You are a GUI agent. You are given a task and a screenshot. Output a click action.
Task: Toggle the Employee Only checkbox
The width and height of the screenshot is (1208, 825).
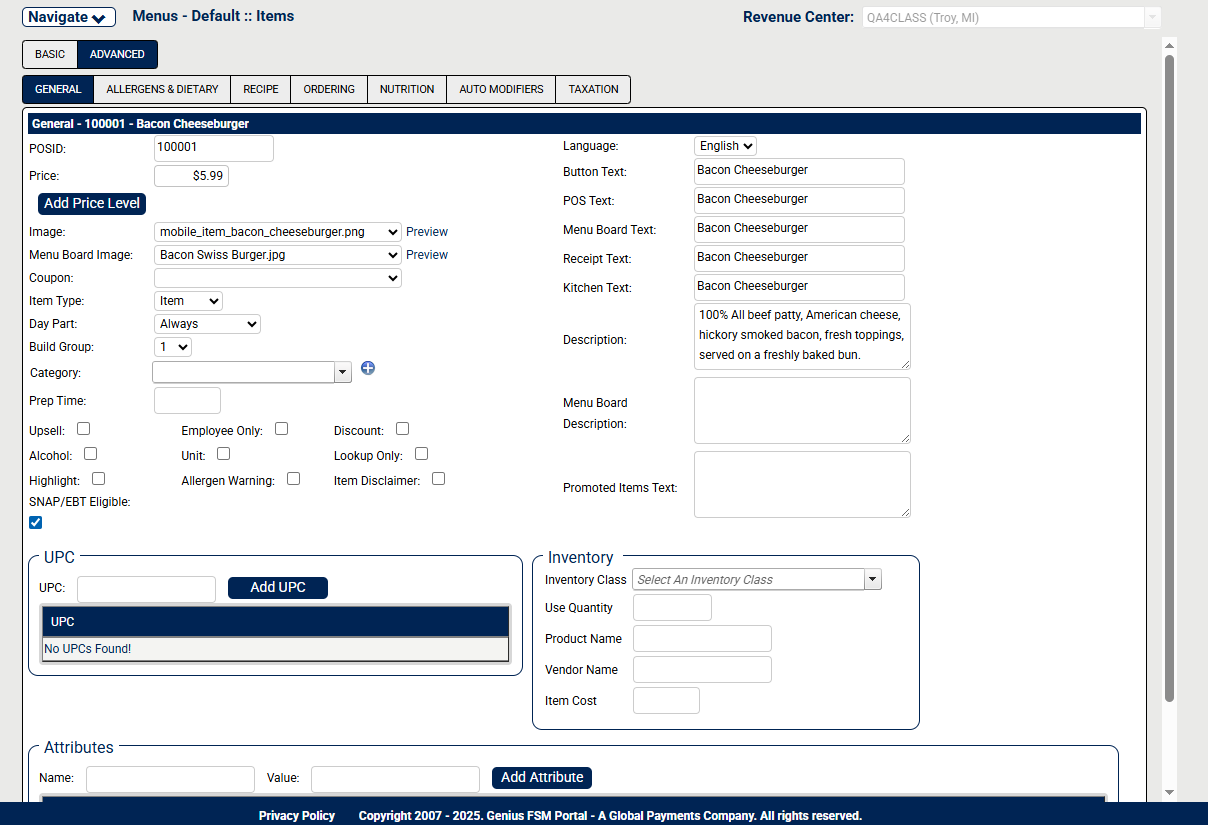(x=282, y=429)
